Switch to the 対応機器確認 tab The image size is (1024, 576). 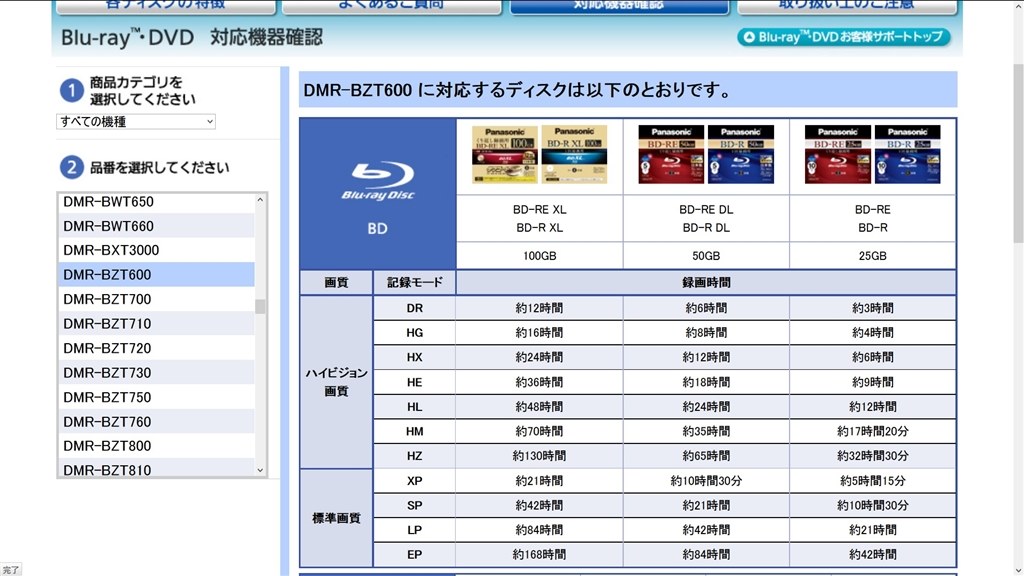[x=619, y=6]
